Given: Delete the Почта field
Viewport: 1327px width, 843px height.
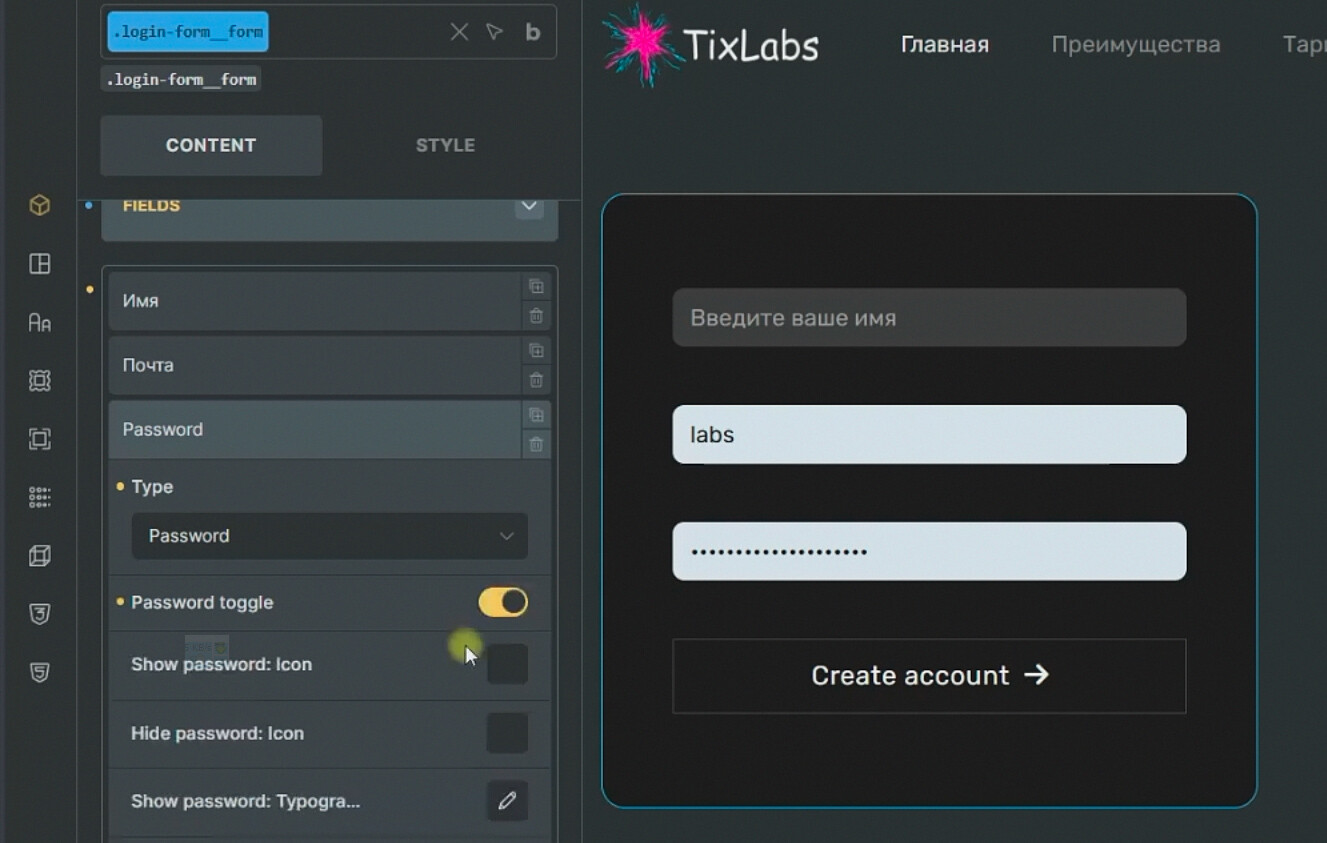Looking at the screenshot, I should tap(536, 380).
